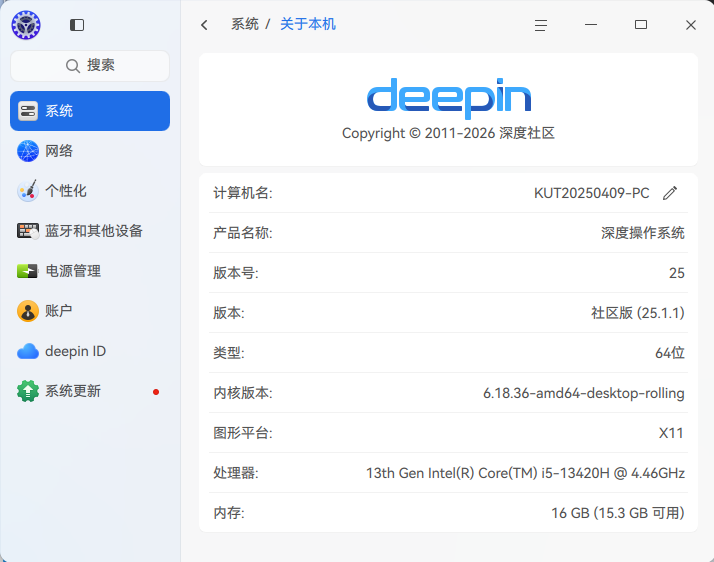This screenshot has width=714, height=562.
Task: Click the 处理器 label
Action: 236,473
